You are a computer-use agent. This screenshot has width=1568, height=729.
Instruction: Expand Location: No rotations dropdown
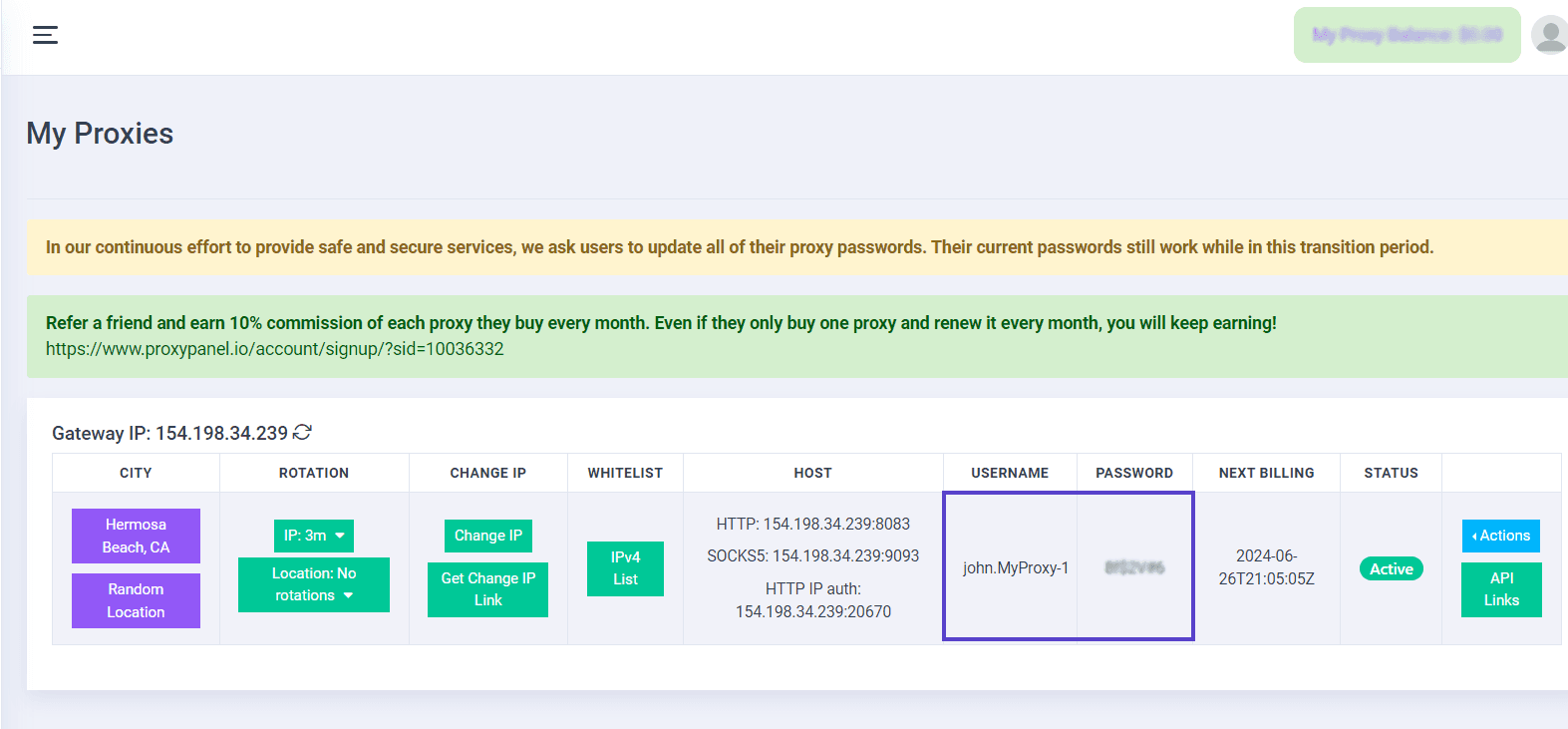click(313, 584)
